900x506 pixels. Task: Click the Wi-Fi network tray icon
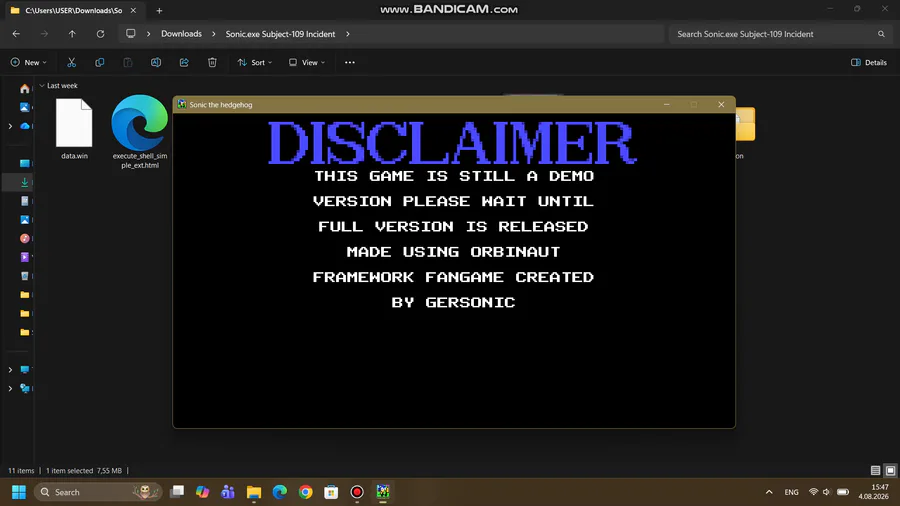click(813, 492)
